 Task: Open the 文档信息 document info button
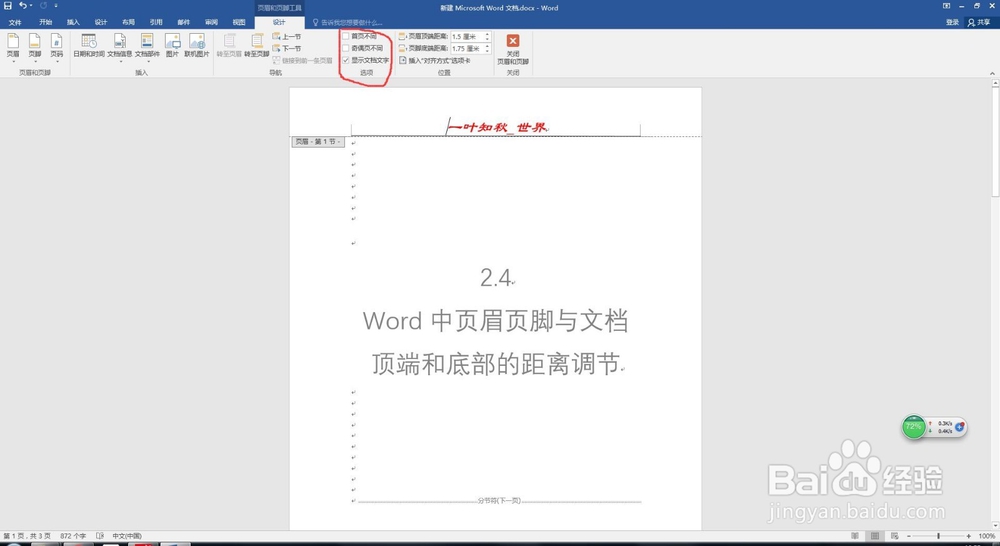(x=119, y=46)
